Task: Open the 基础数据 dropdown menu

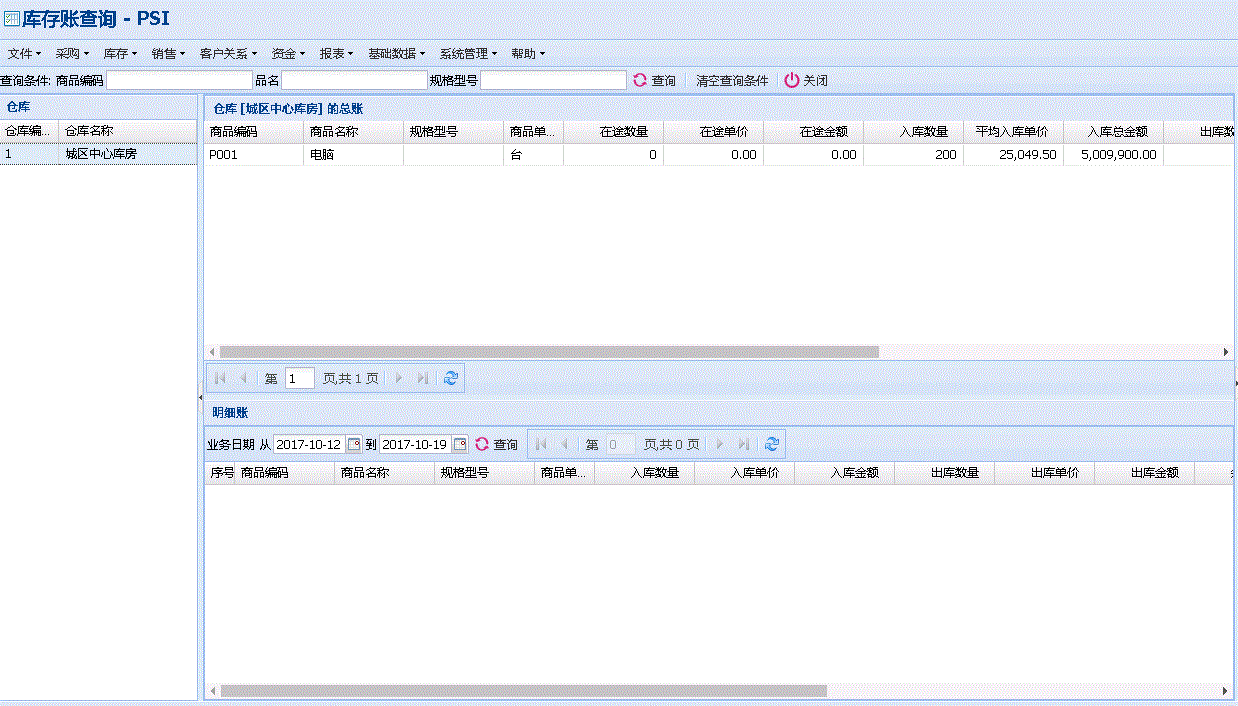Action: click(397, 53)
